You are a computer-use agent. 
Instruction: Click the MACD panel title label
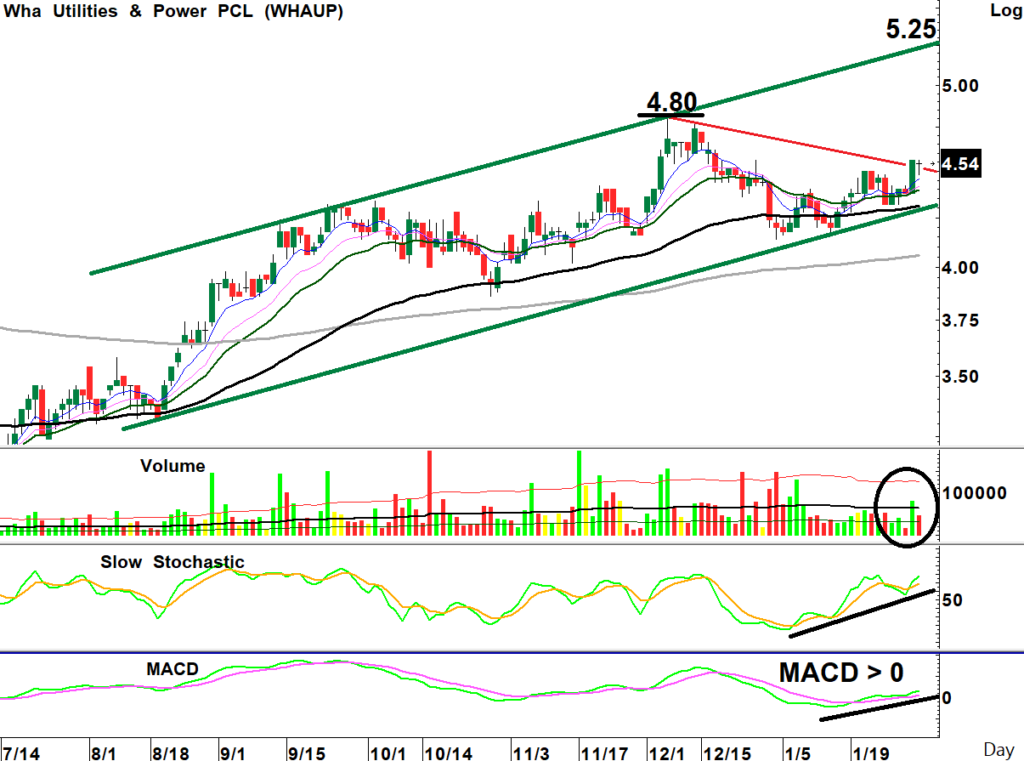[172, 667]
